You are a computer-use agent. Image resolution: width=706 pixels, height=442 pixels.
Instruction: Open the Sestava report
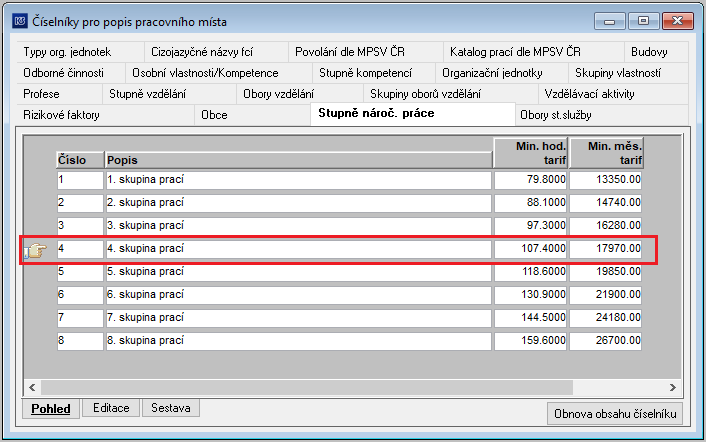pyautogui.click(x=171, y=408)
